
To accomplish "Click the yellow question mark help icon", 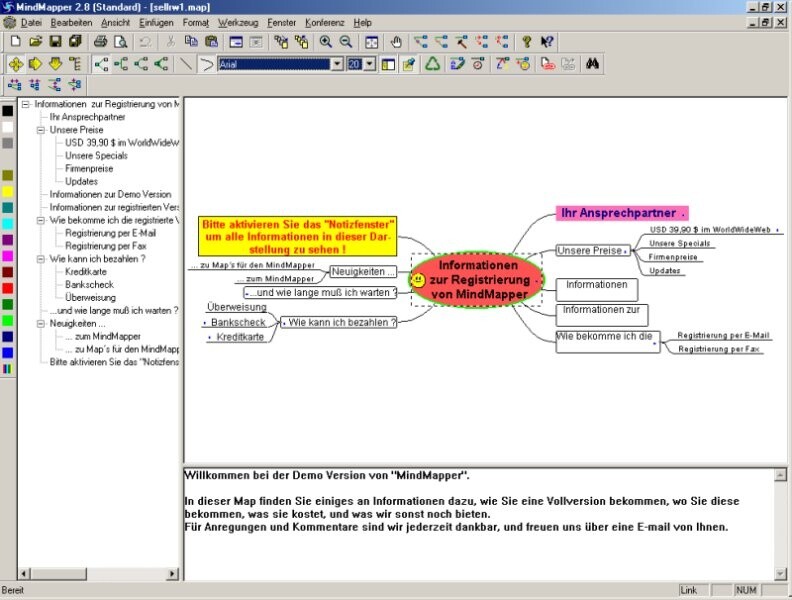I will [x=526, y=42].
